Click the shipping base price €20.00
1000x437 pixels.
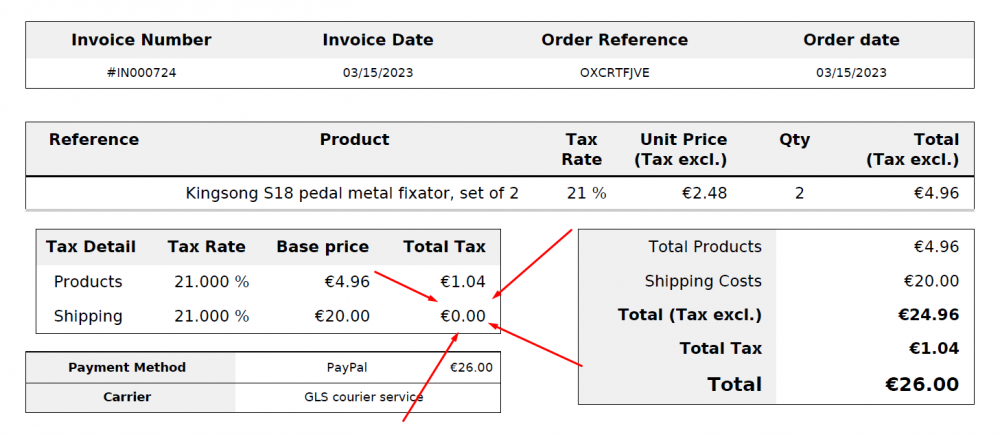tap(342, 316)
